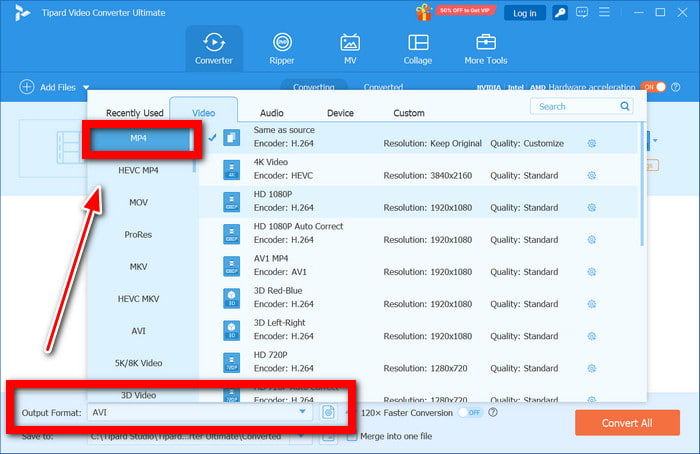Click the Log in button

point(525,13)
